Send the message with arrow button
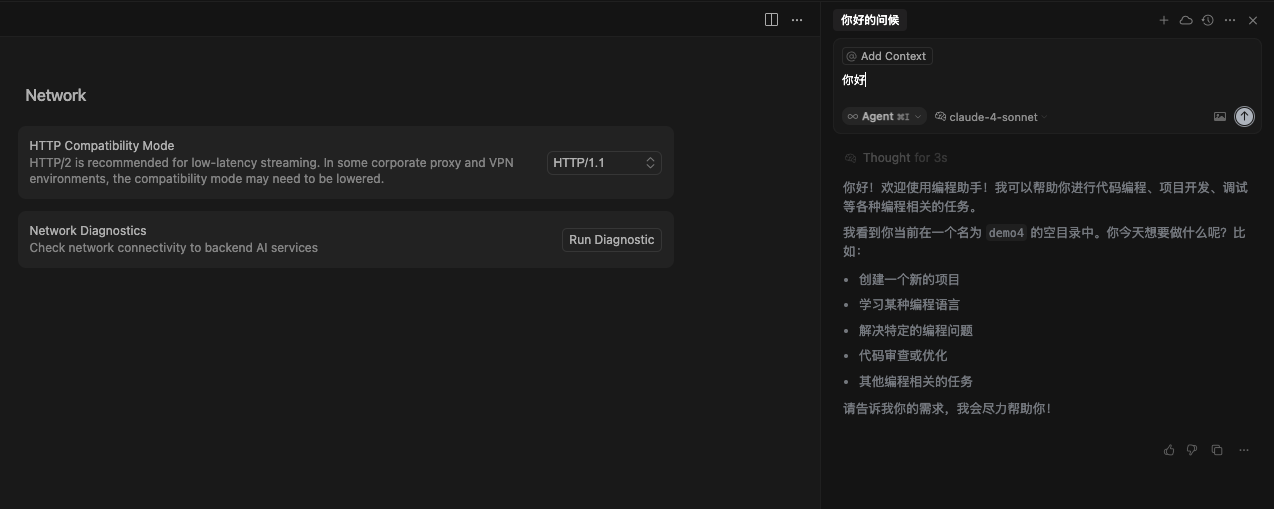1274x509 pixels. coord(1244,117)
